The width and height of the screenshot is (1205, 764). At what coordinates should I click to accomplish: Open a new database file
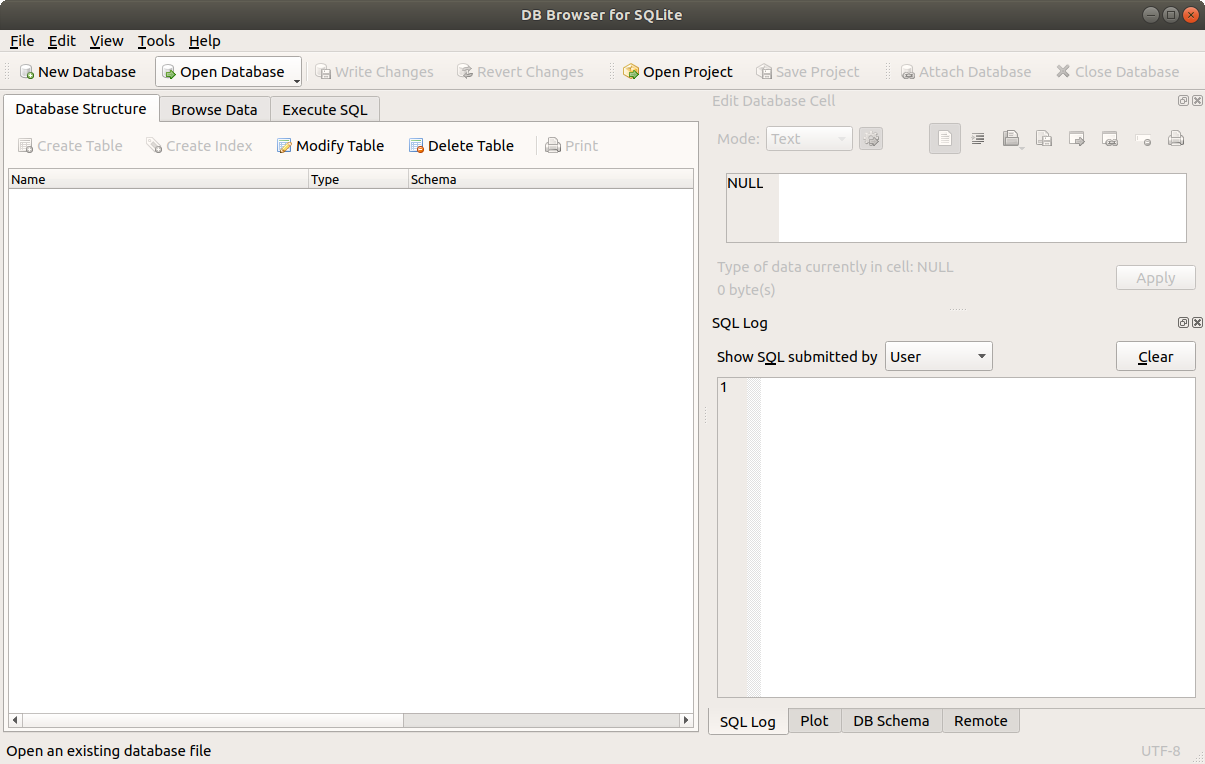click(x=78, y=71)
